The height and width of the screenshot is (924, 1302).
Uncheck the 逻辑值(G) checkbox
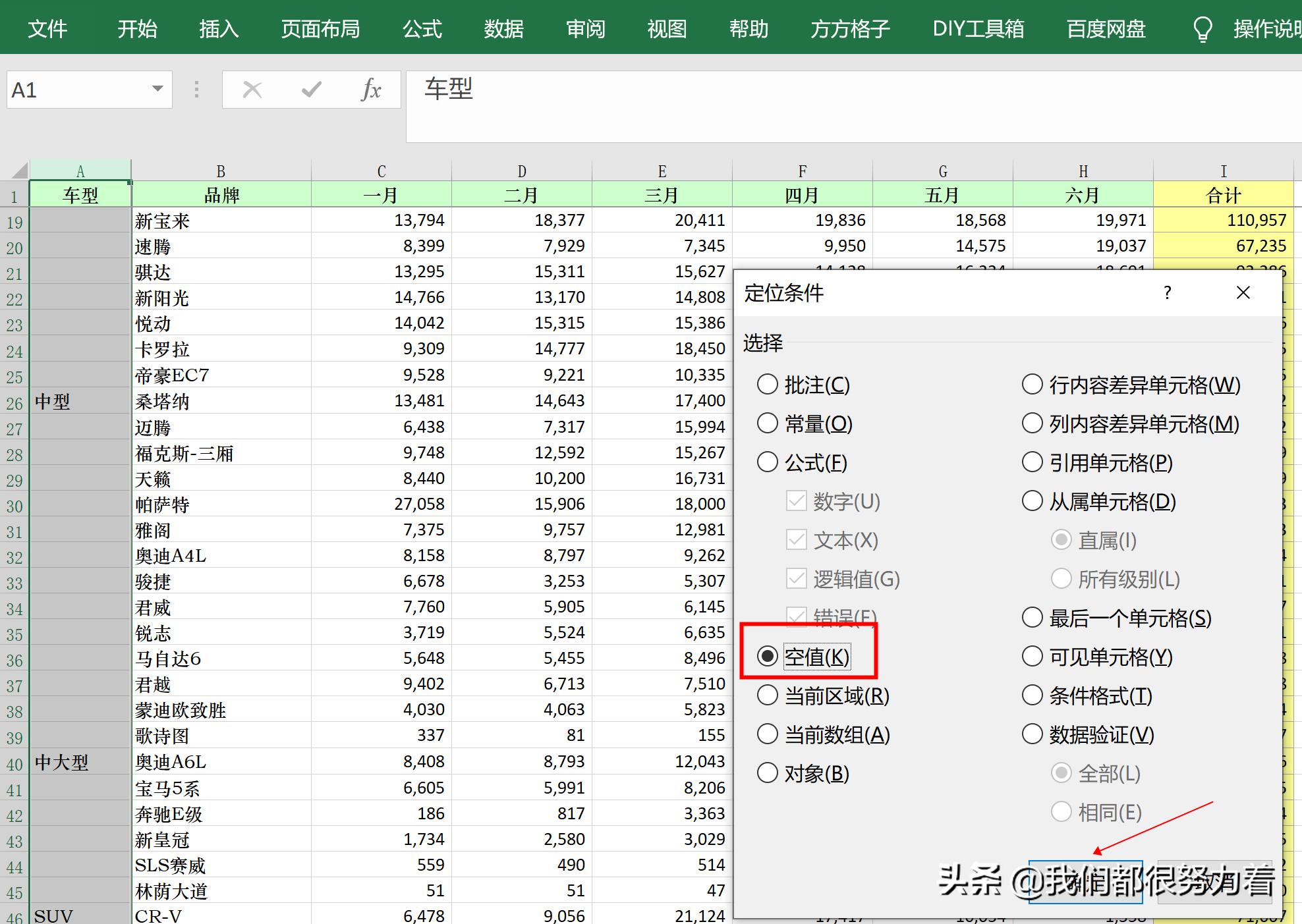[x=795, y=579]
